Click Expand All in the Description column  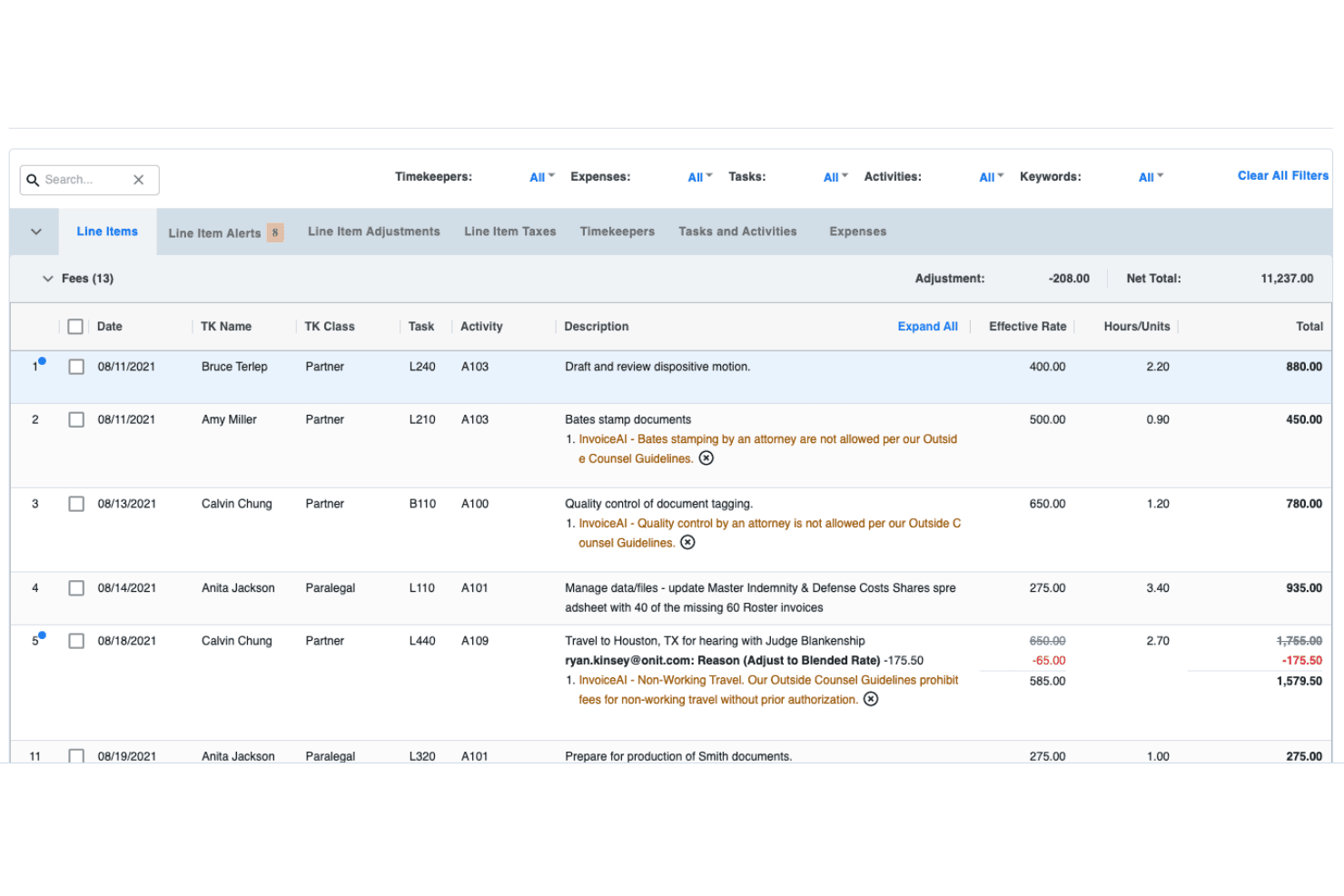point(928,326)
